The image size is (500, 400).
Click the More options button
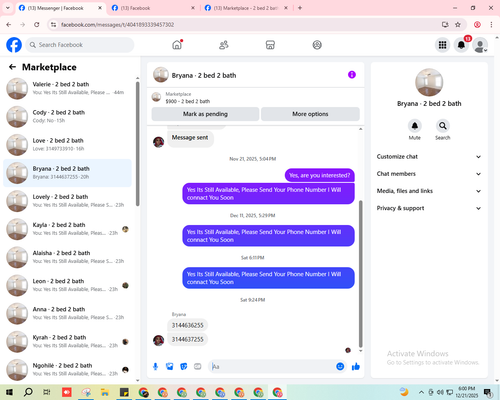(310, 114)
